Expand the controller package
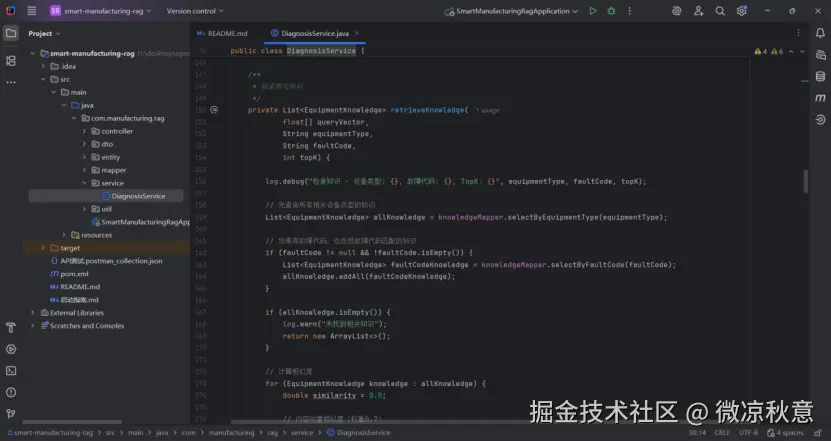 click(84, 131)
